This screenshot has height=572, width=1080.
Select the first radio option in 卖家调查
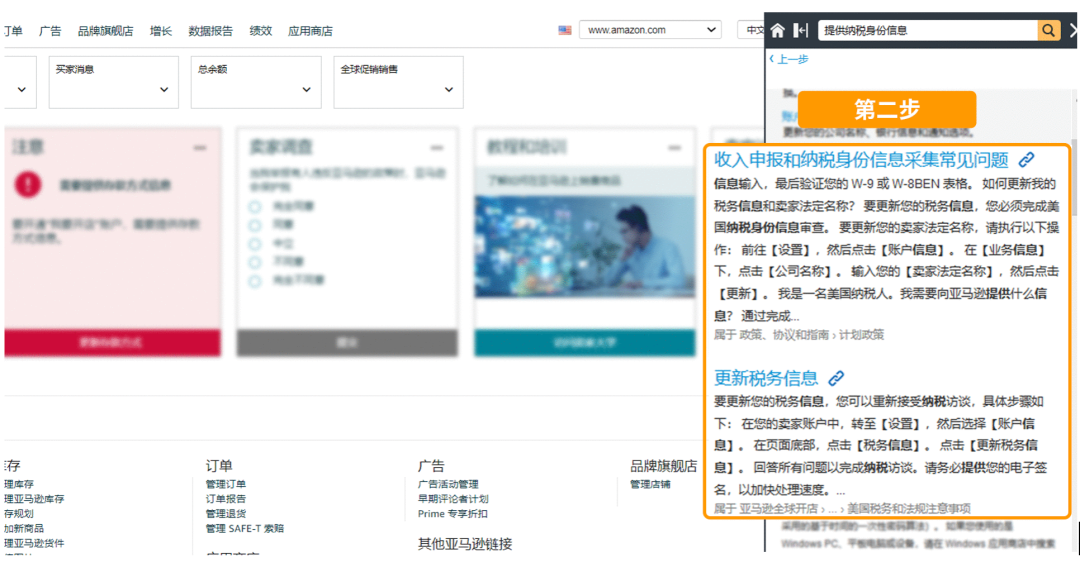[255, 206]
